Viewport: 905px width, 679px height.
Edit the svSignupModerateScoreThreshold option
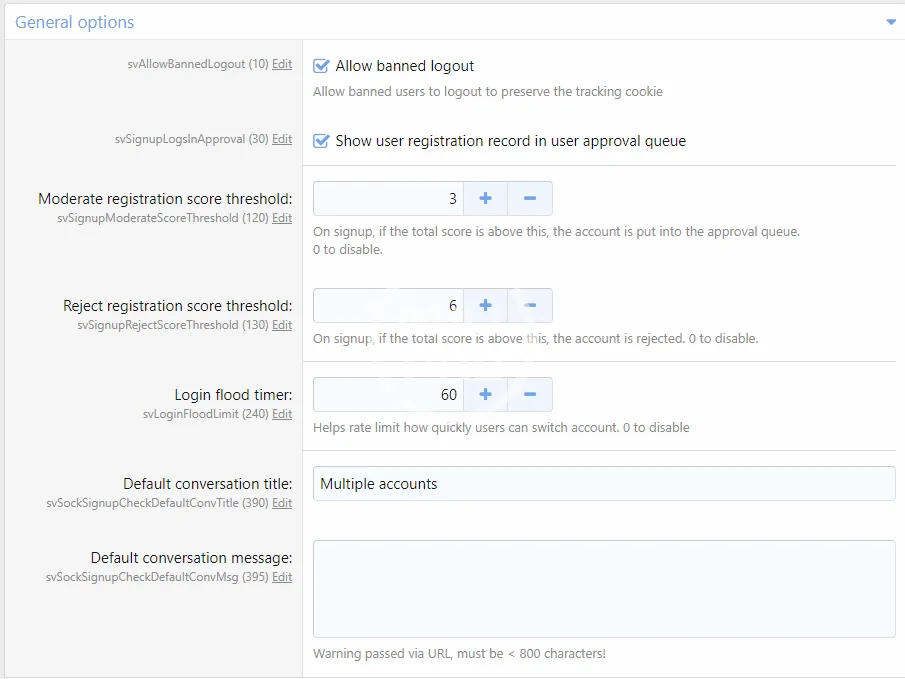pyautogui.click(x=282, y=218)
